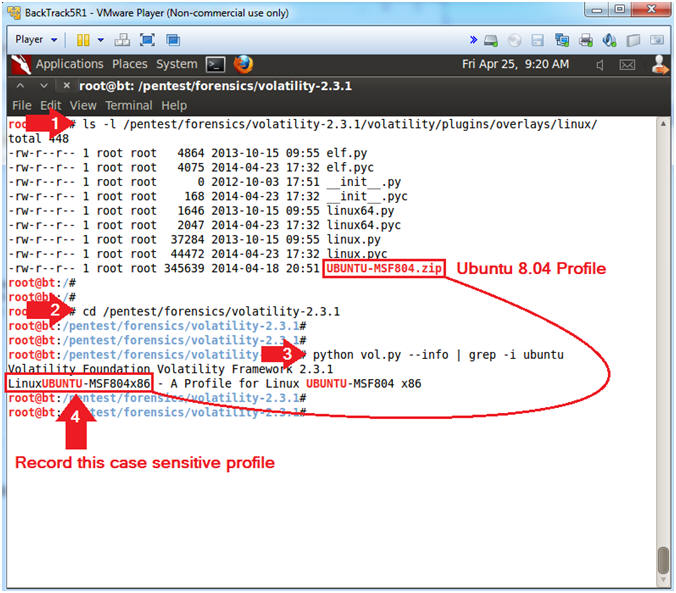Open the terminal File menu
Image resolution: width=676 pixels, height=593 pixels.
click(22, 106)
